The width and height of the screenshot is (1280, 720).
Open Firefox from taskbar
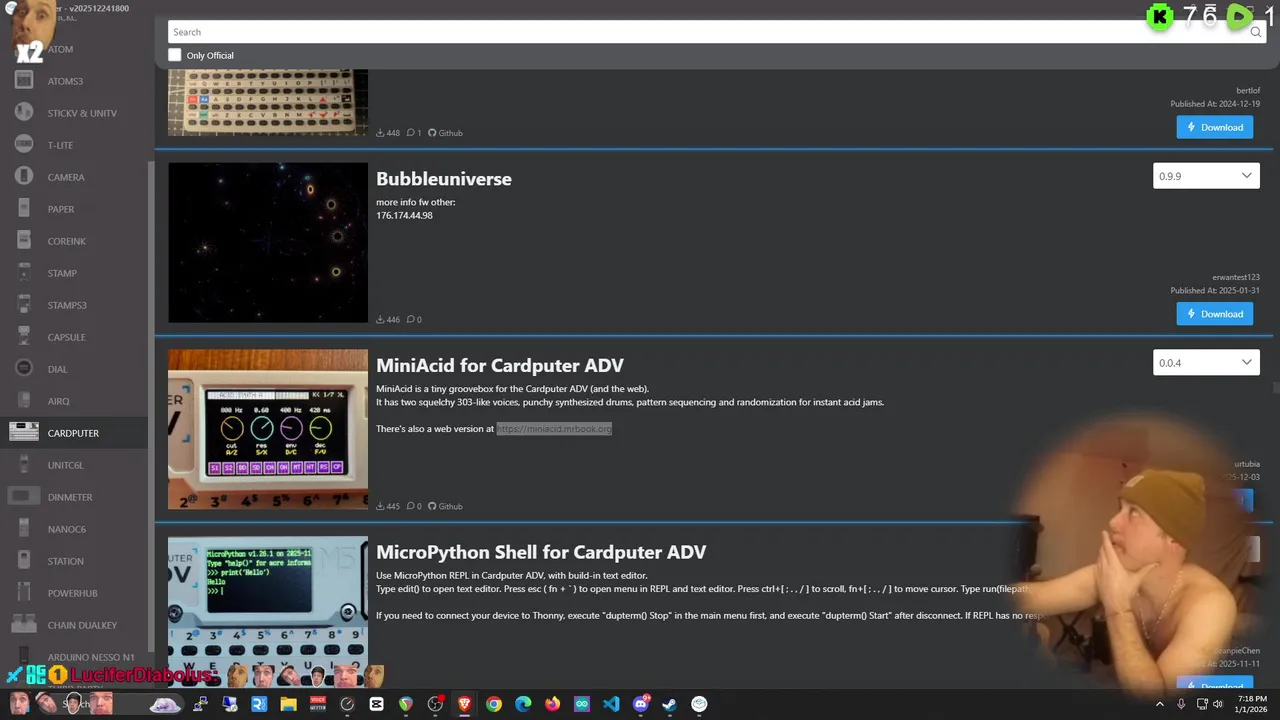tap(553, 704)
